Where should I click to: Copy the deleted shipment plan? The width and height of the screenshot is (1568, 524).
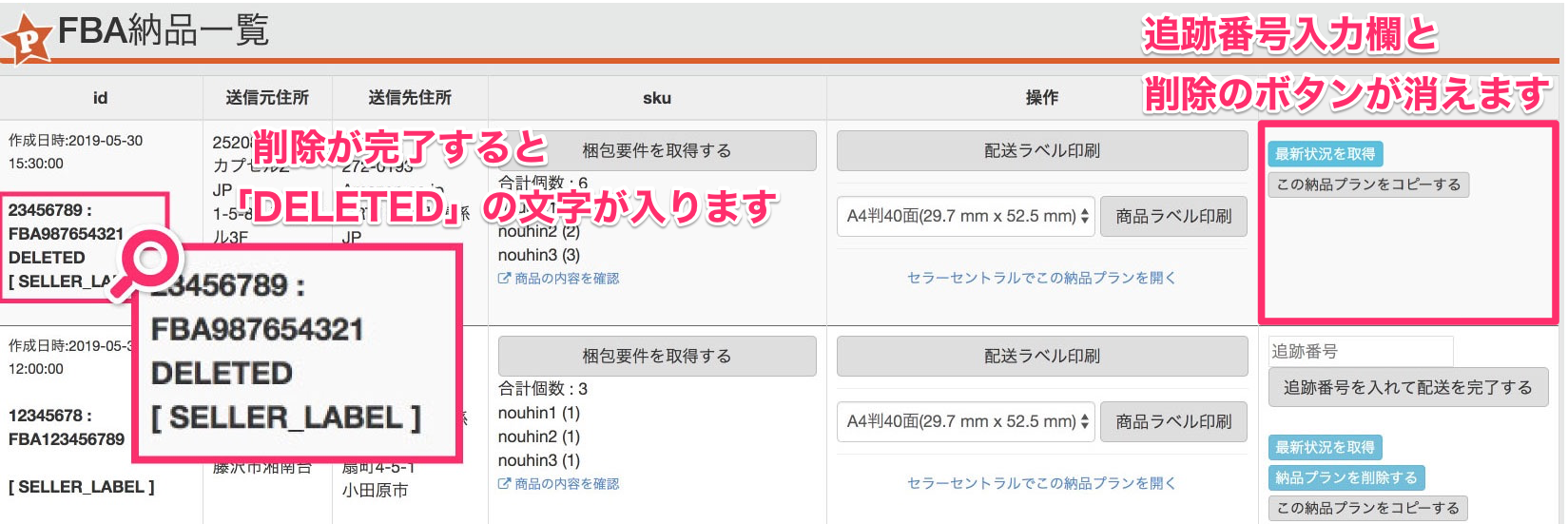(x=1368, y=184)
